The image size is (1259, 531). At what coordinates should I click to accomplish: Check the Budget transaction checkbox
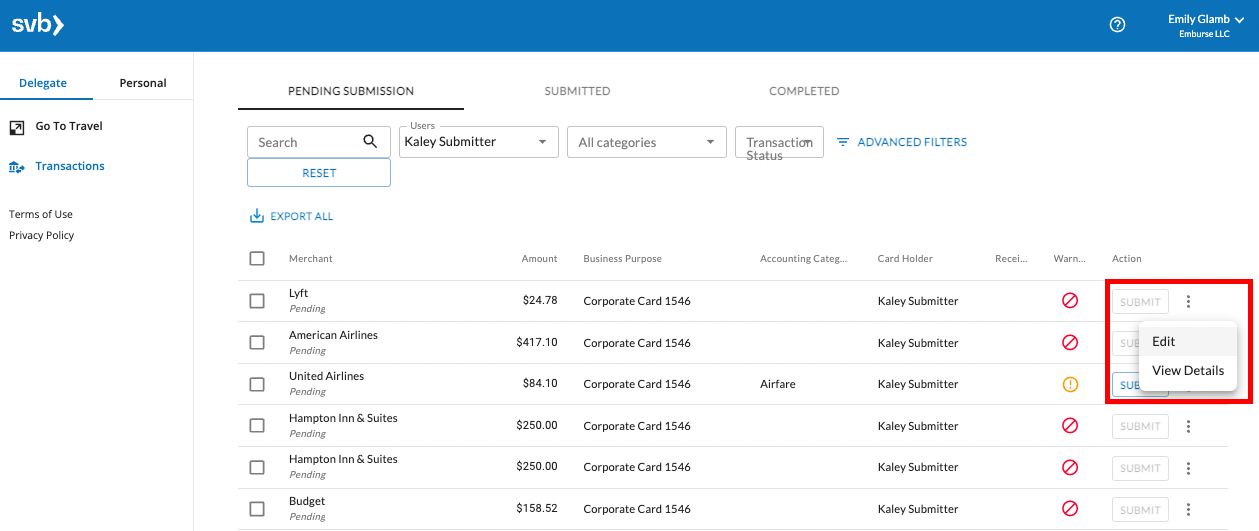coord(257,509)
